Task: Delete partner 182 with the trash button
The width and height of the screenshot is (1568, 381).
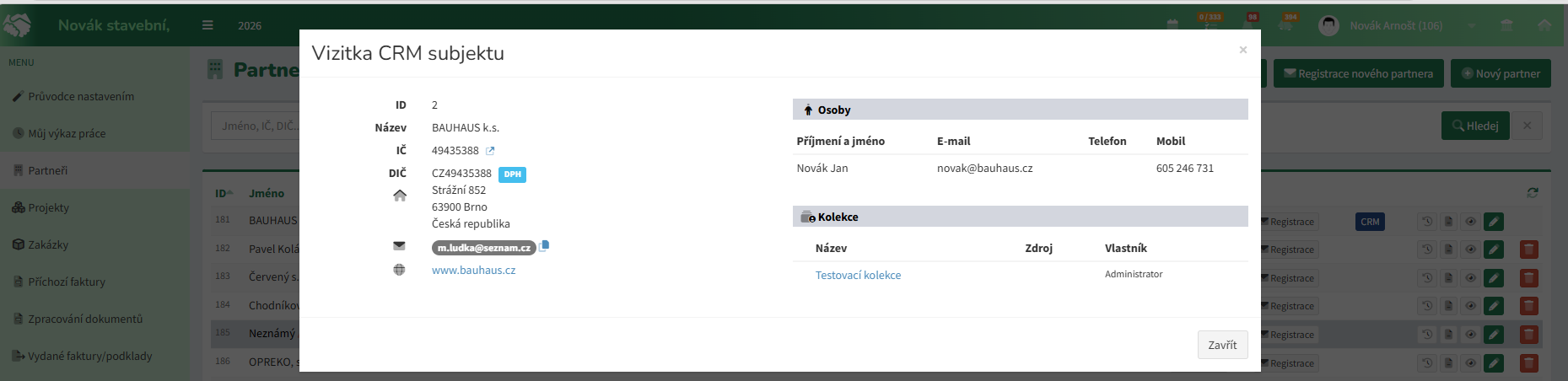Action: point(1528,250)
